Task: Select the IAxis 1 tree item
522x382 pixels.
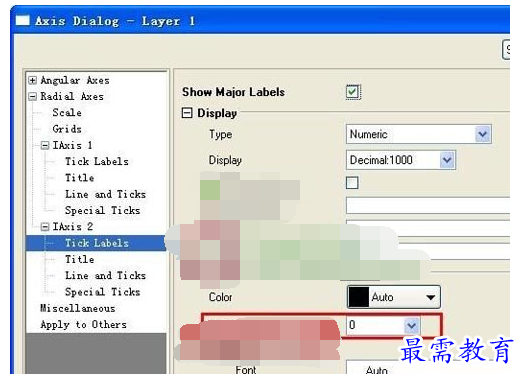Action: [72, 145]
